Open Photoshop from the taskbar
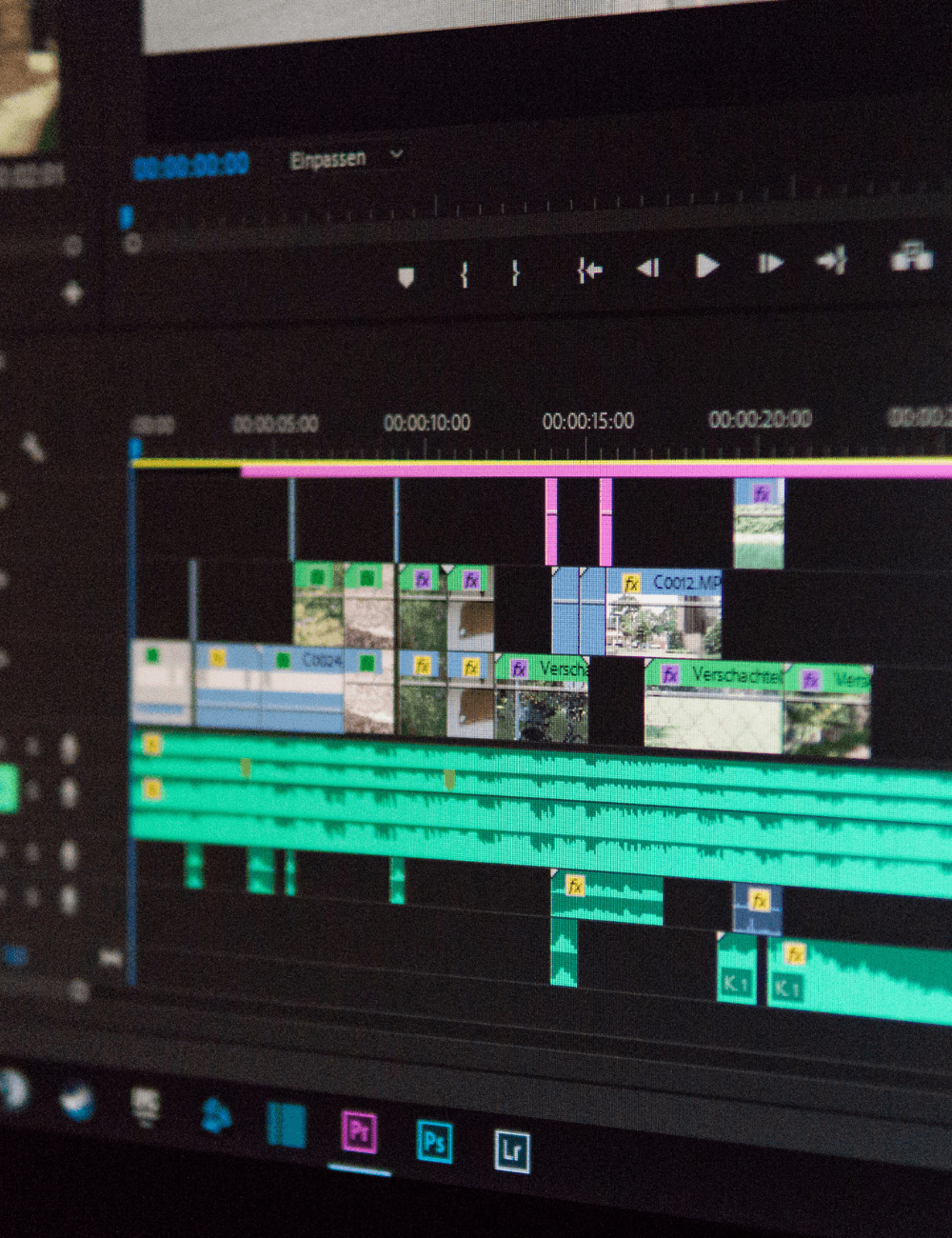 point(434,1141)
